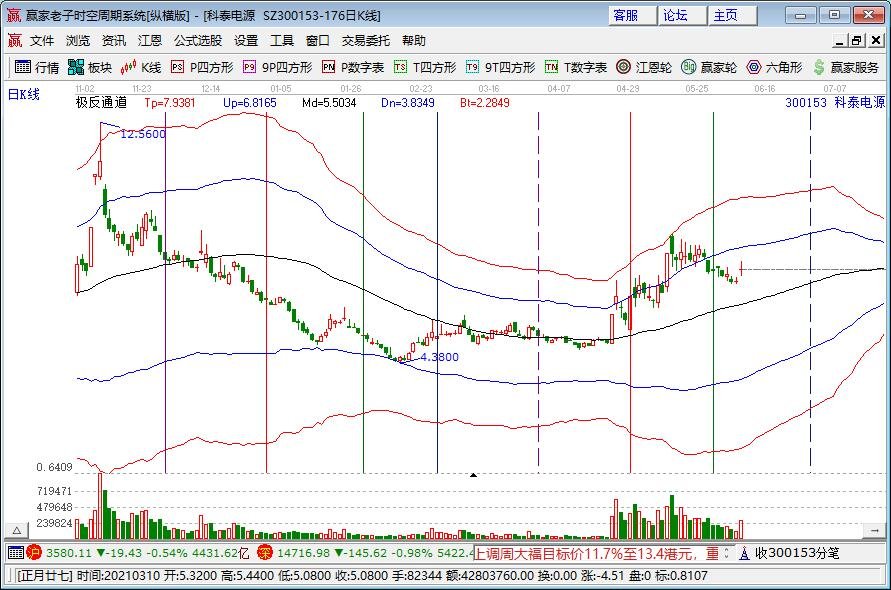Click the Up=6.8165 indicator value

pos(249,103)
